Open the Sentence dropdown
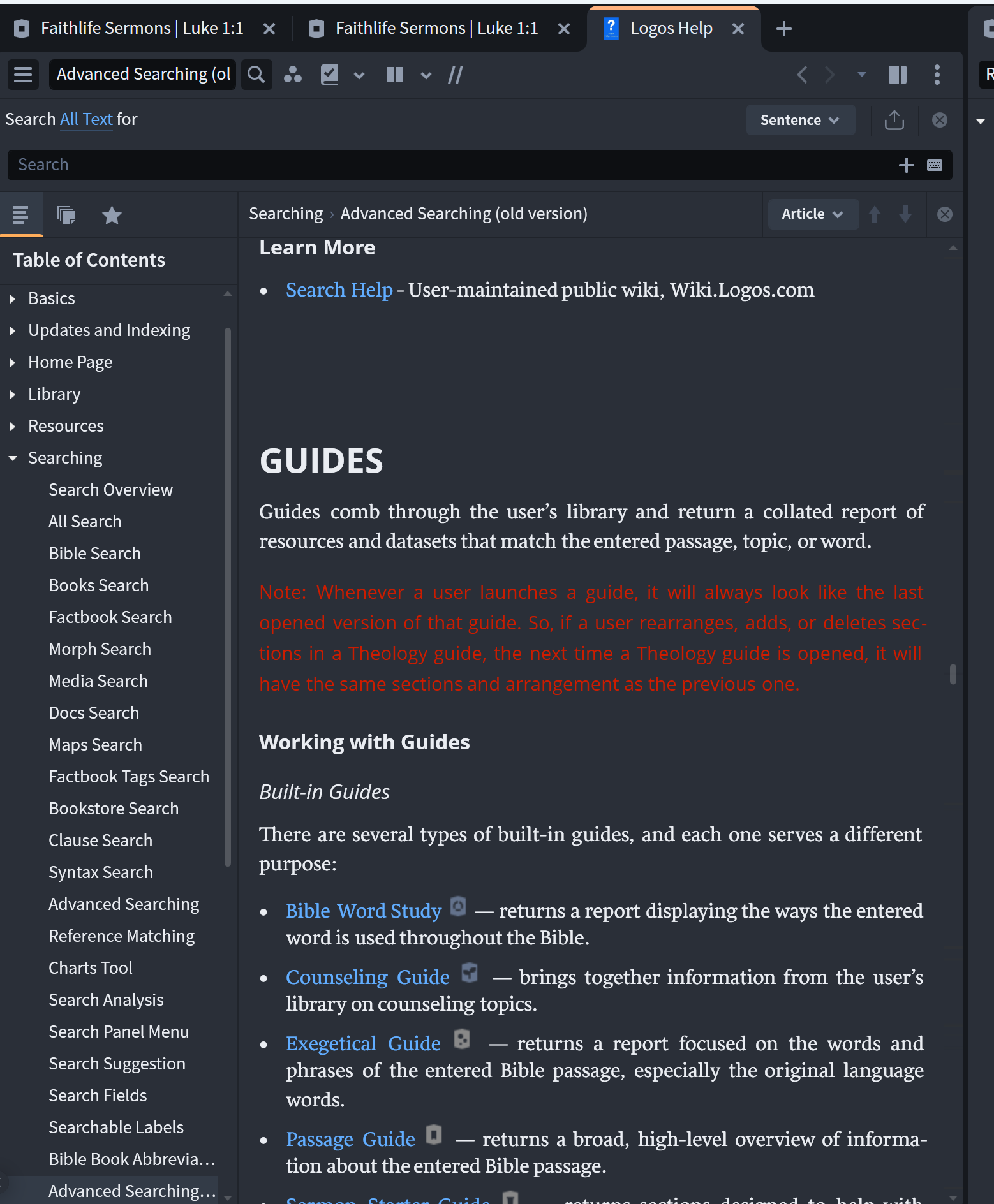 click(800, 120)
